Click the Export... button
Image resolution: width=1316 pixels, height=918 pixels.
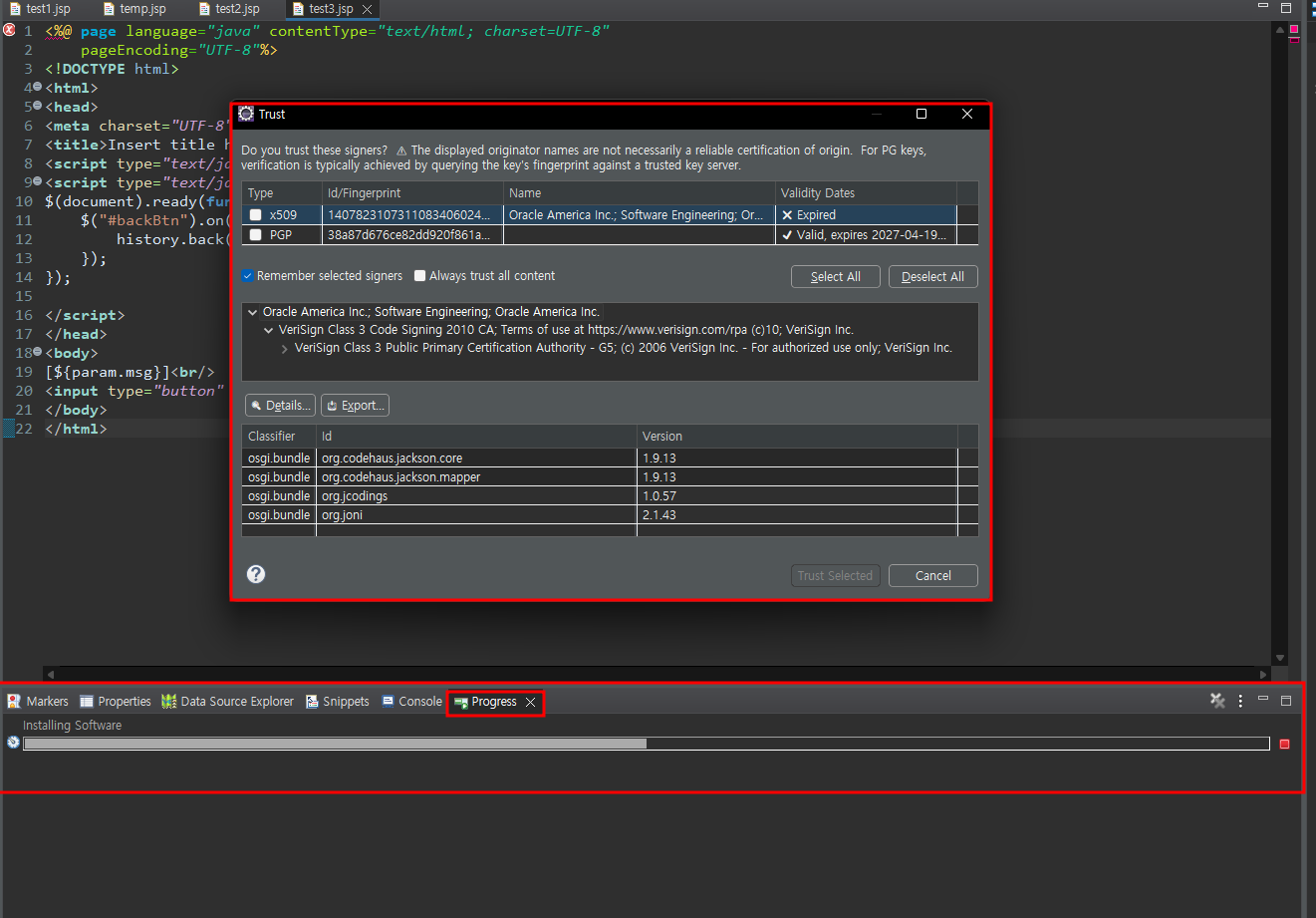tap(355, 406)
